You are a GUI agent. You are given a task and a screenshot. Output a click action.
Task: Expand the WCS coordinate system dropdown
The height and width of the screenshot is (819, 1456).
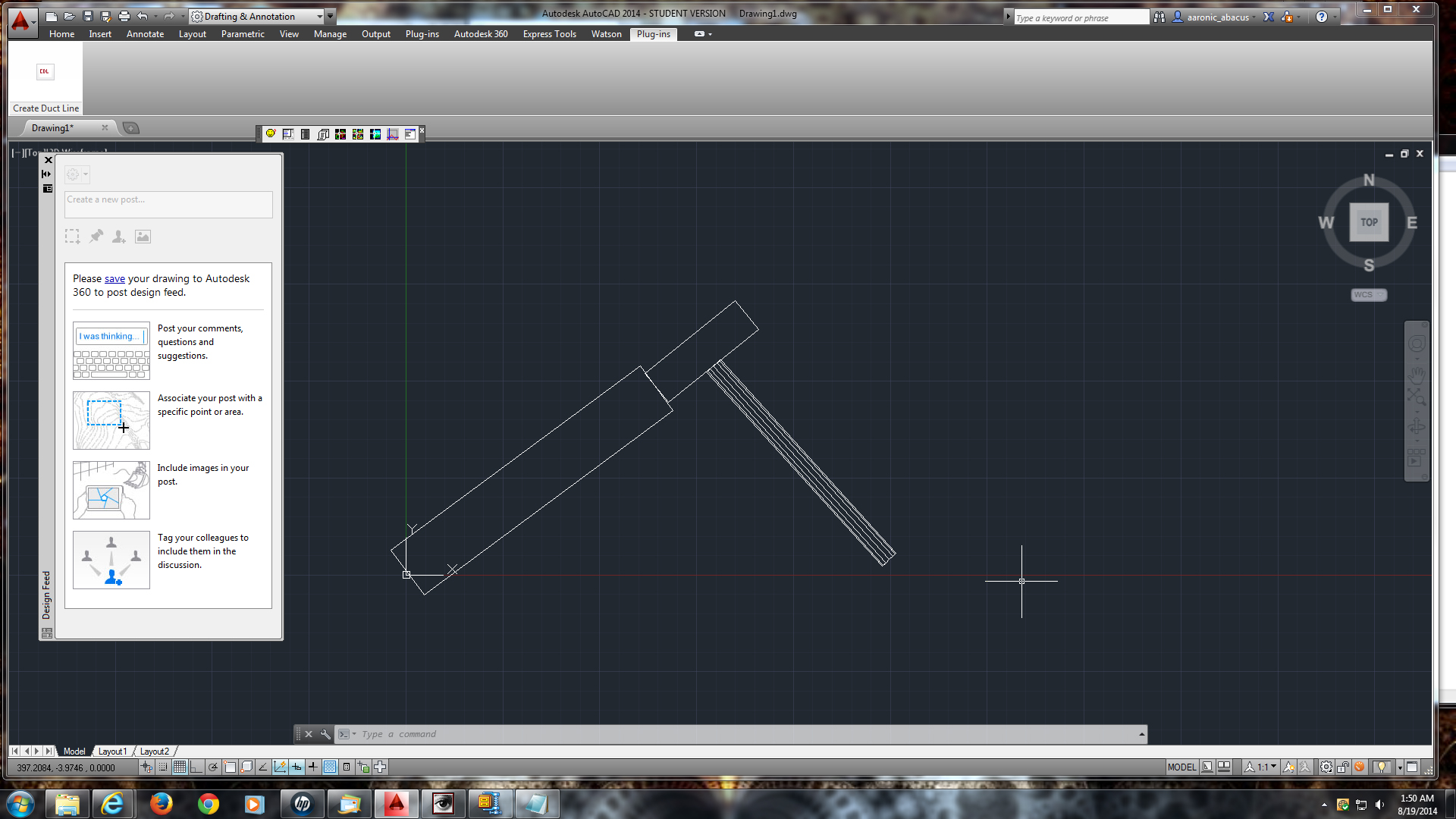click(x=1379, y=295)
